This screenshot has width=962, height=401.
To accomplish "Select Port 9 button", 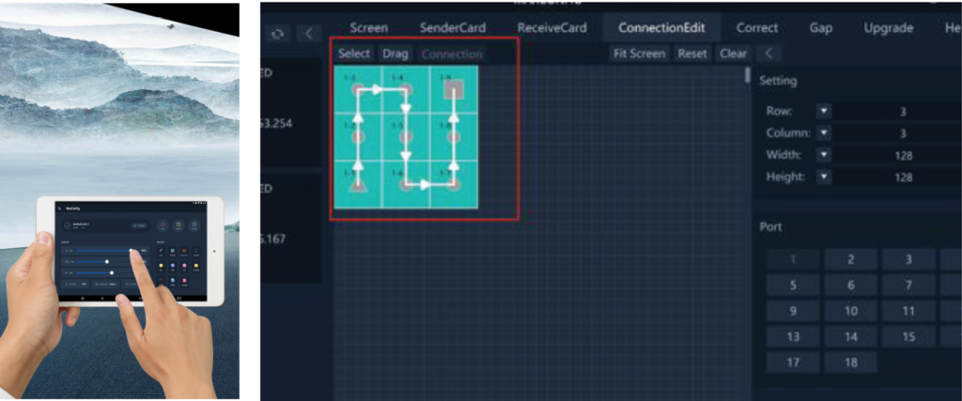I will [793, 311].
